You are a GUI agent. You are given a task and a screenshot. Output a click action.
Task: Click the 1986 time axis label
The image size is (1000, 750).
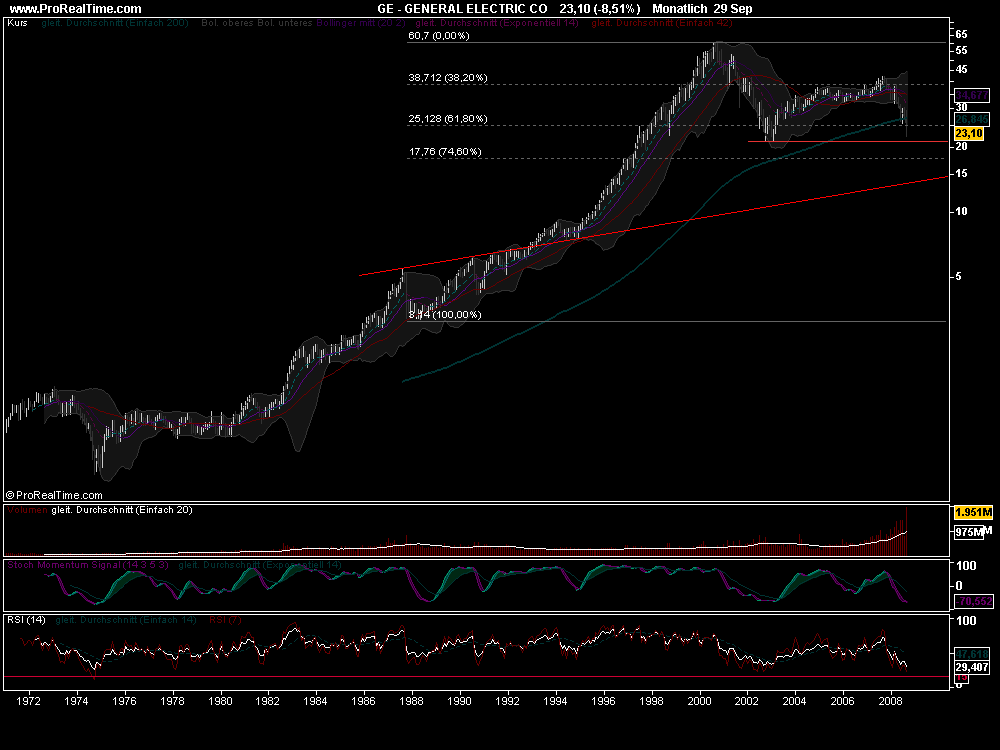(363, 701)
